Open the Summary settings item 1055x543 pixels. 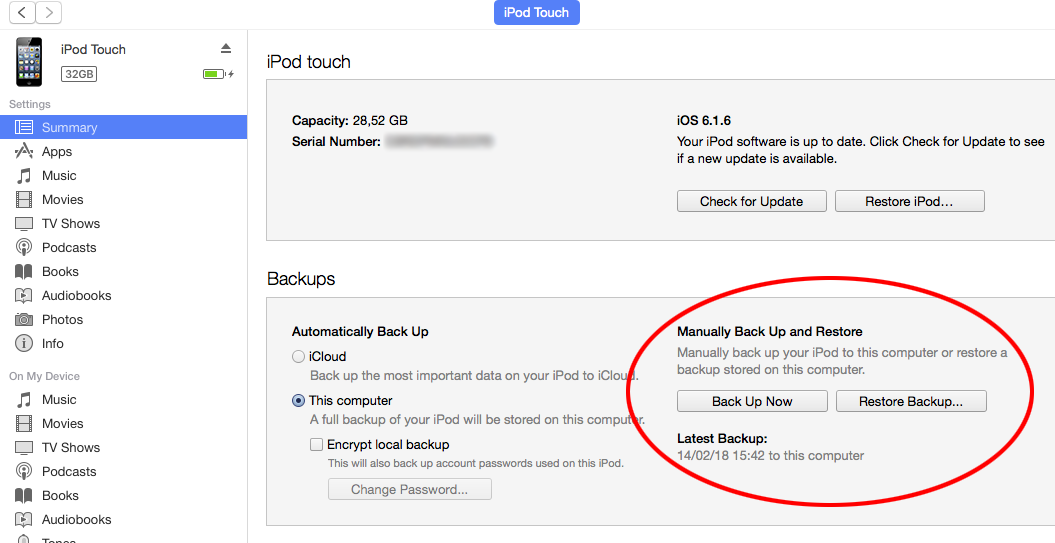tap(69, 127)
